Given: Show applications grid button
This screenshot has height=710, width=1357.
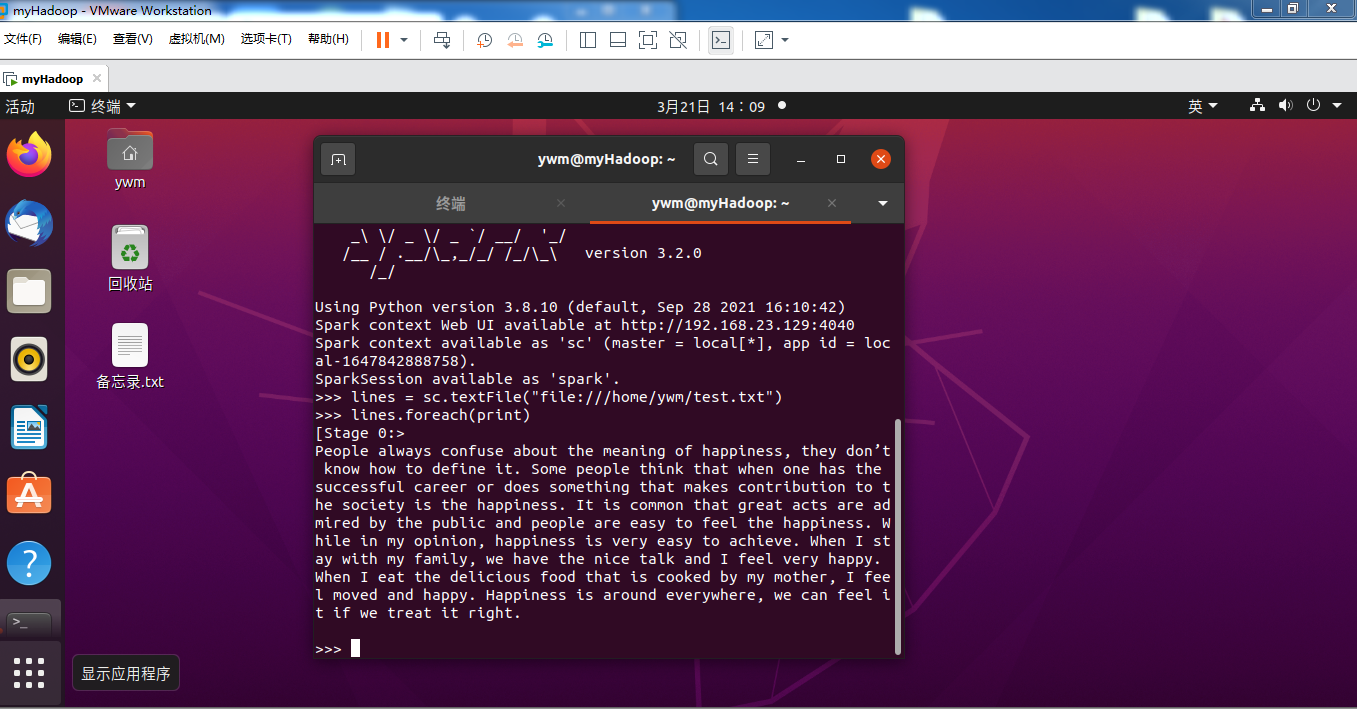Looking at the screenshot, I should [30, 673].
